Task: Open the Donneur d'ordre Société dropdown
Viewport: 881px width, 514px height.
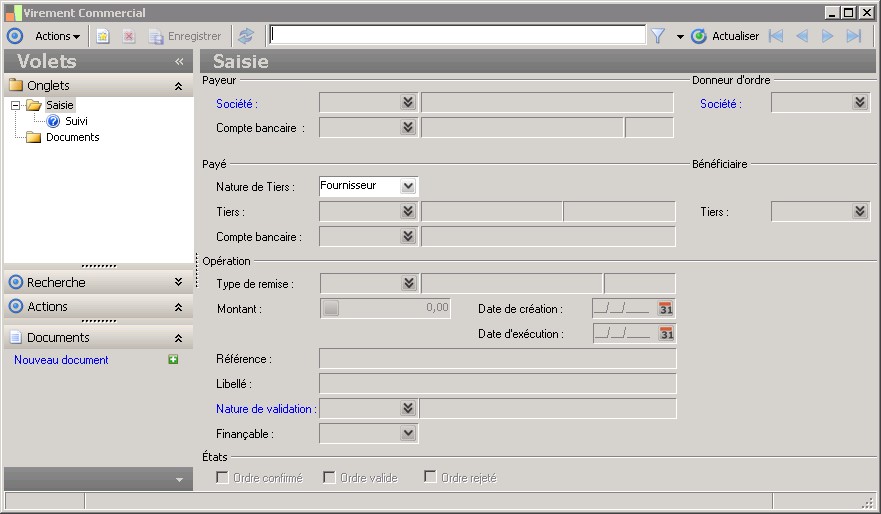Action: click(860, 102)
